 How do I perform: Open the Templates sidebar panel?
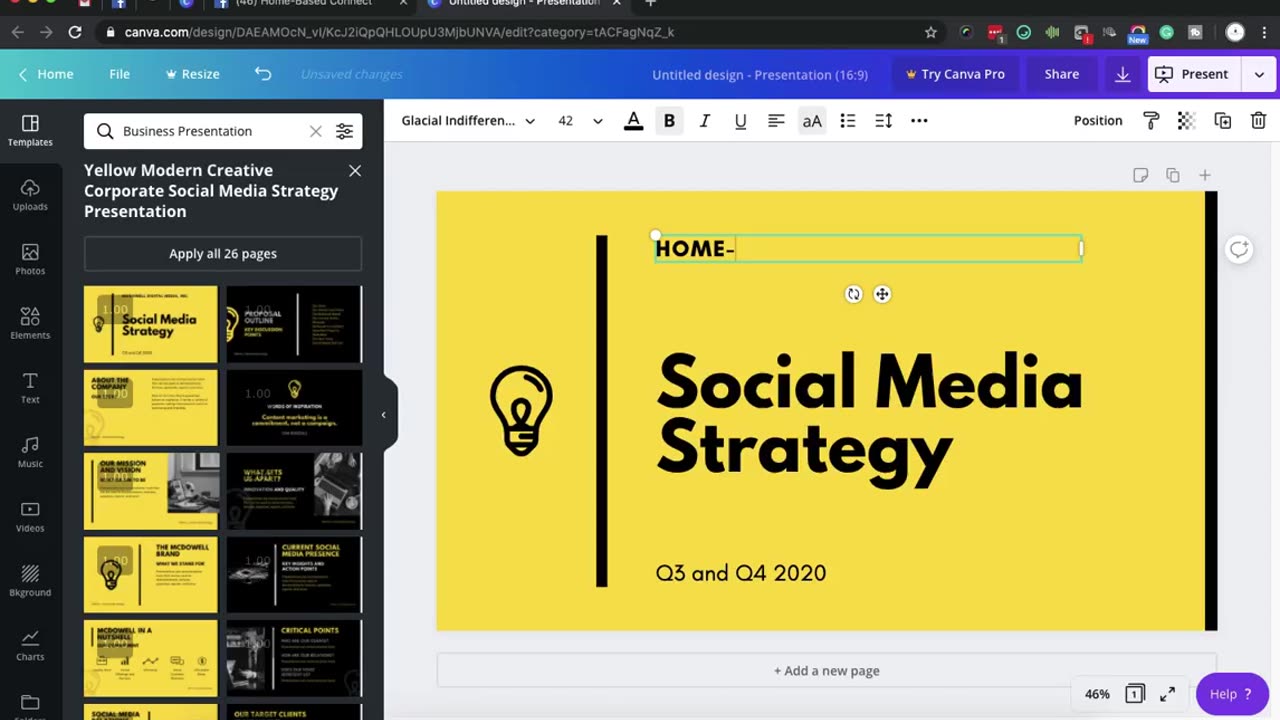30,131
